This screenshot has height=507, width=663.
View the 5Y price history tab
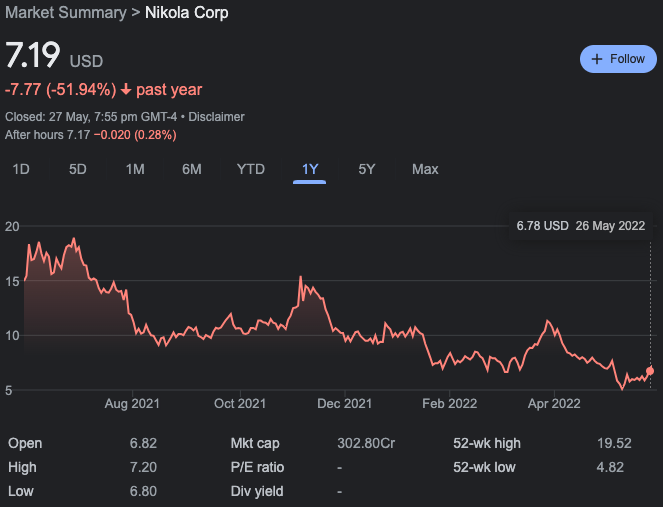[367, 169]
